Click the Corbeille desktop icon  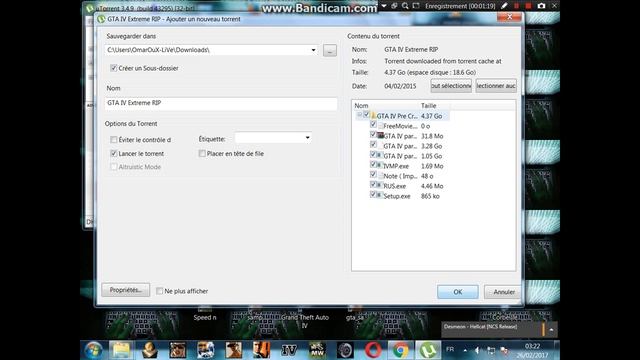(x=504, y=317)
